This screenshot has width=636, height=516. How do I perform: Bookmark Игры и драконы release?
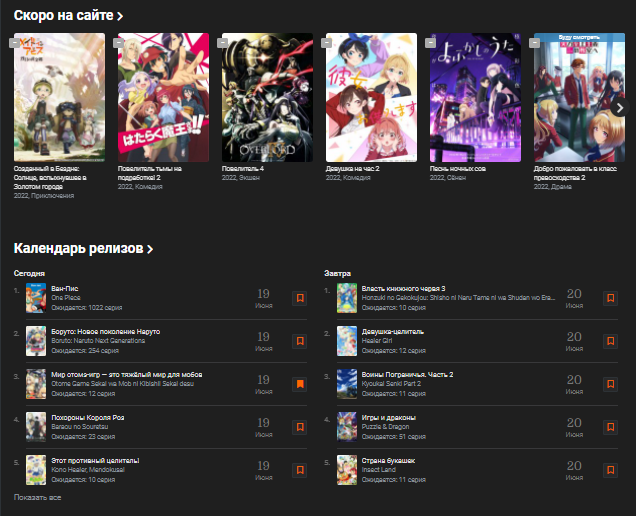[x=610, y=427]
